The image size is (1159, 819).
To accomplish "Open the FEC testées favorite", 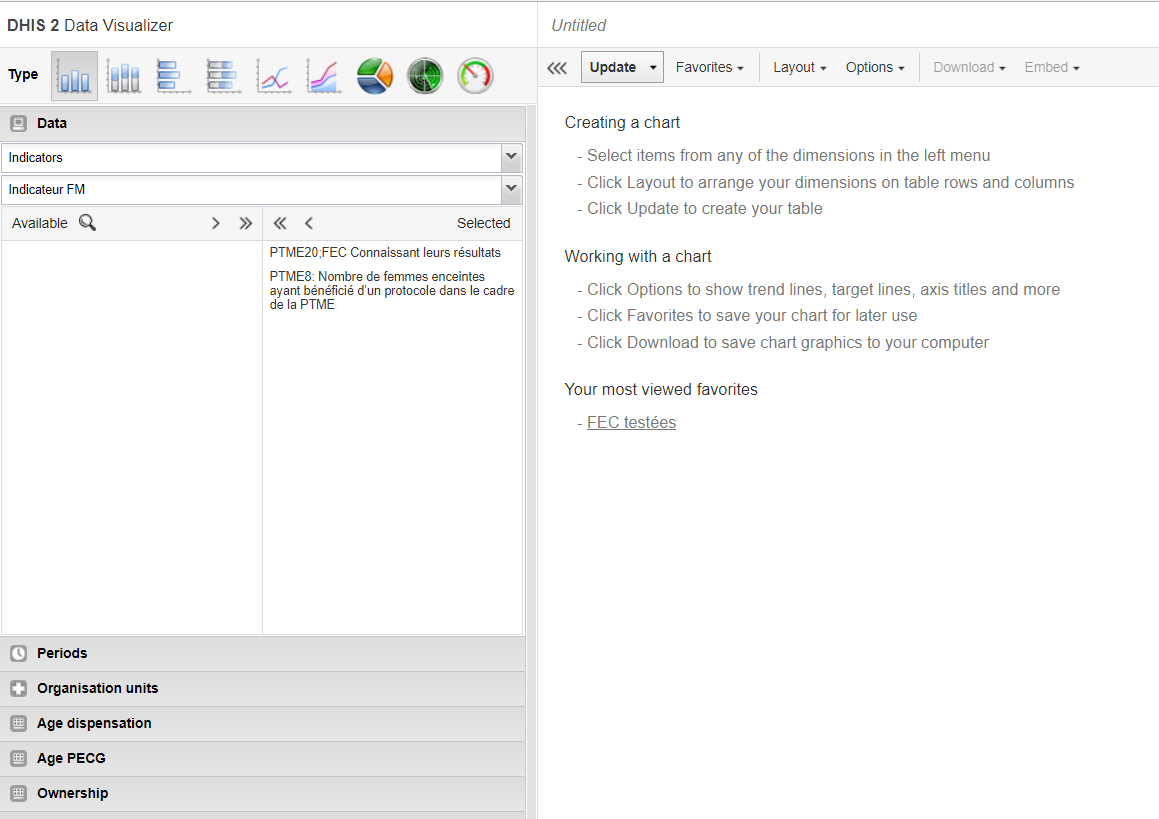I will tap(631, 423).
